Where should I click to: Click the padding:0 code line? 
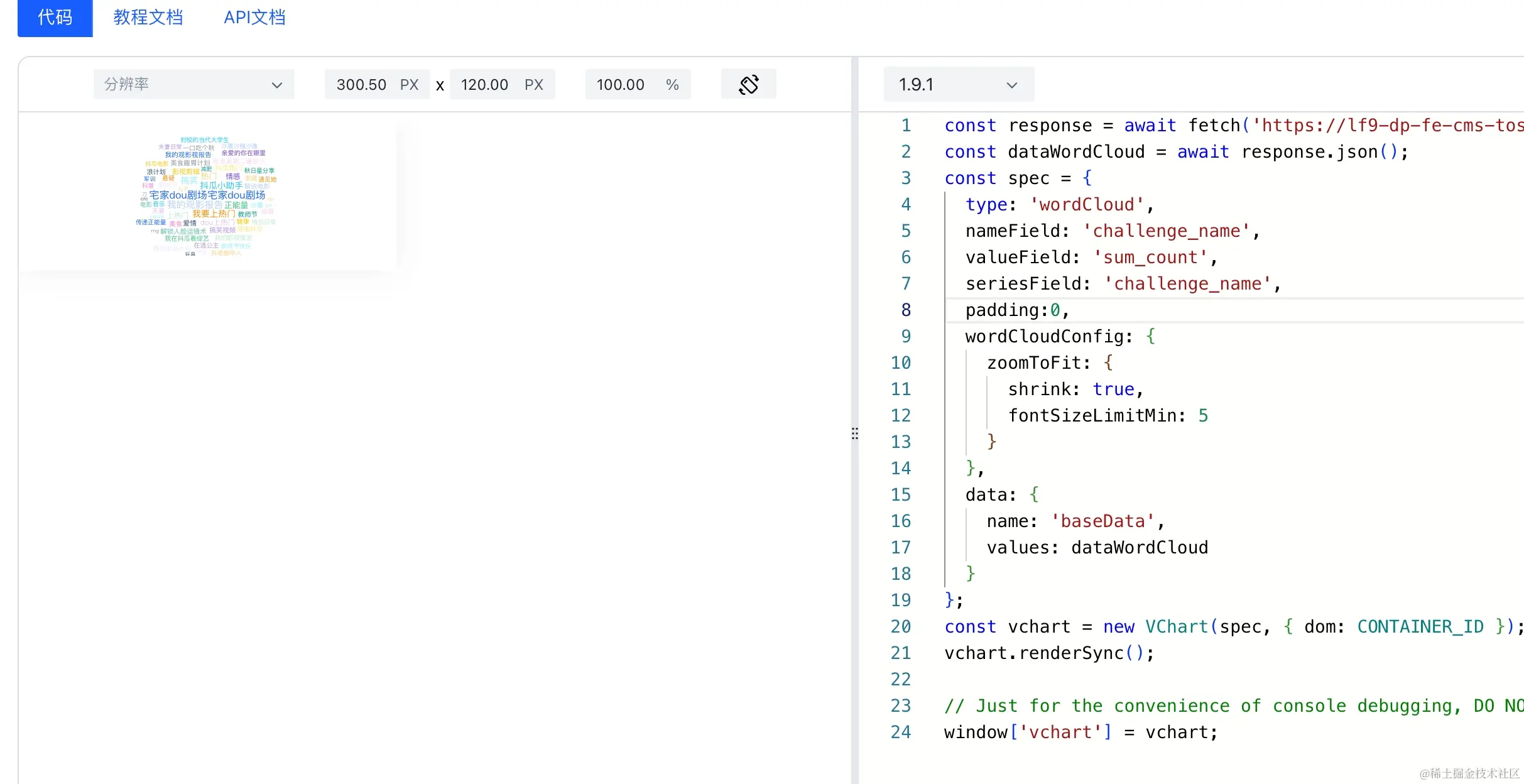pyautogui.click(x=1016, y=310)
